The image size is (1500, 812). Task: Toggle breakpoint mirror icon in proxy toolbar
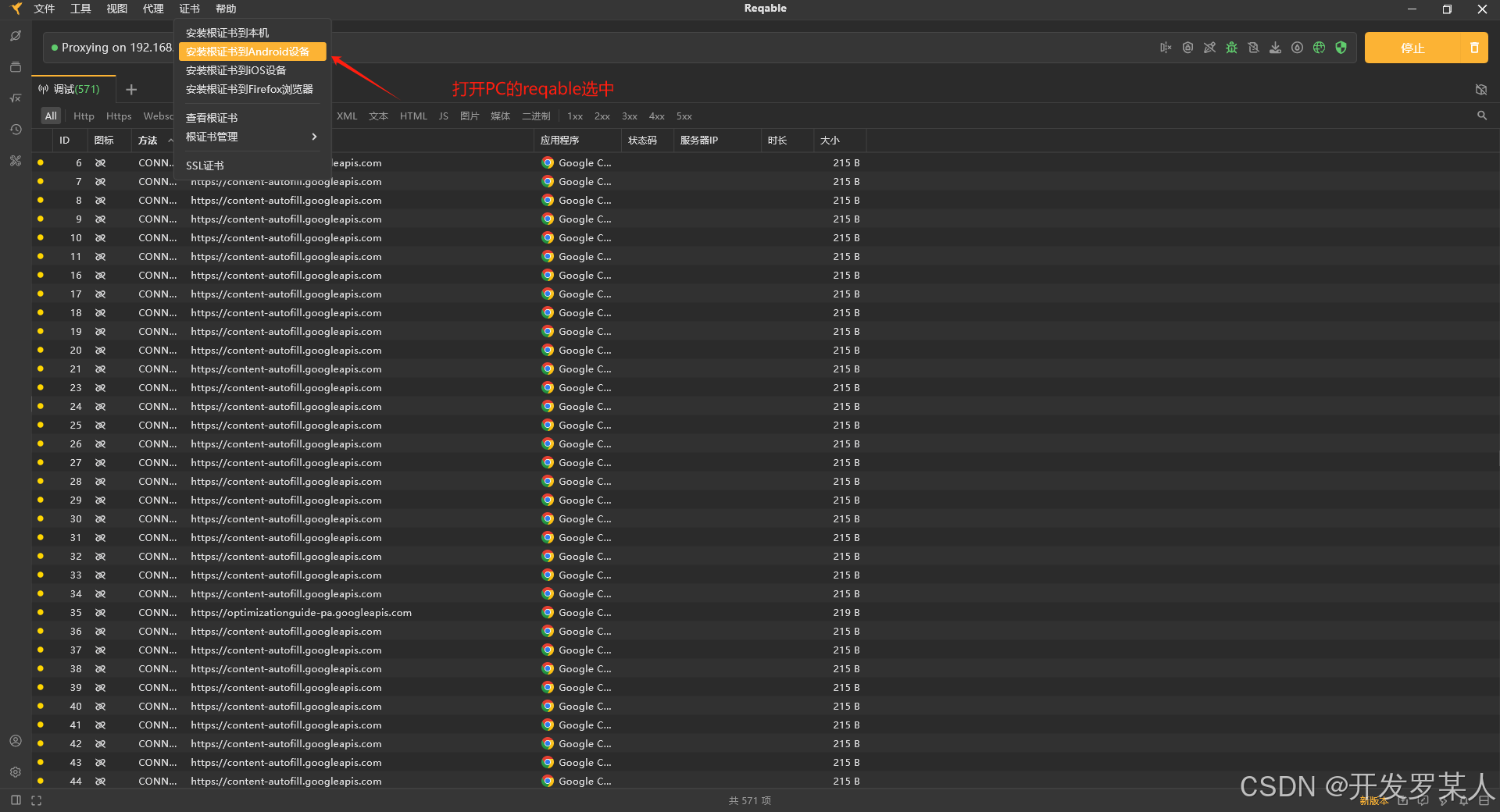click(x=1166, y=48)
